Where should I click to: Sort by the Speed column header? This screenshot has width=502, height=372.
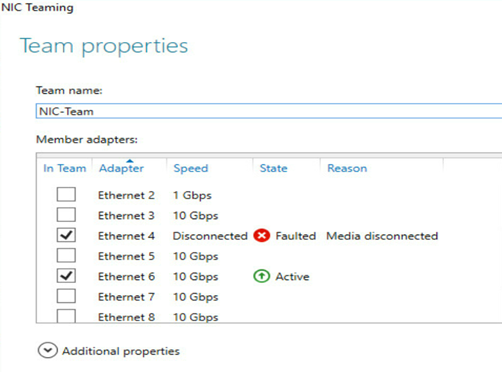click(x=191, y=168)
